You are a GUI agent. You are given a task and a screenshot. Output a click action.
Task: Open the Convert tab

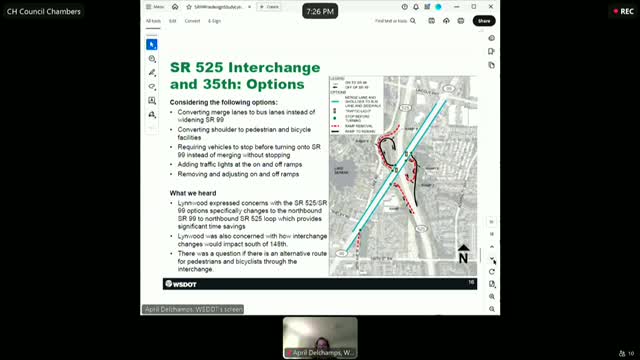coord(192,21)
